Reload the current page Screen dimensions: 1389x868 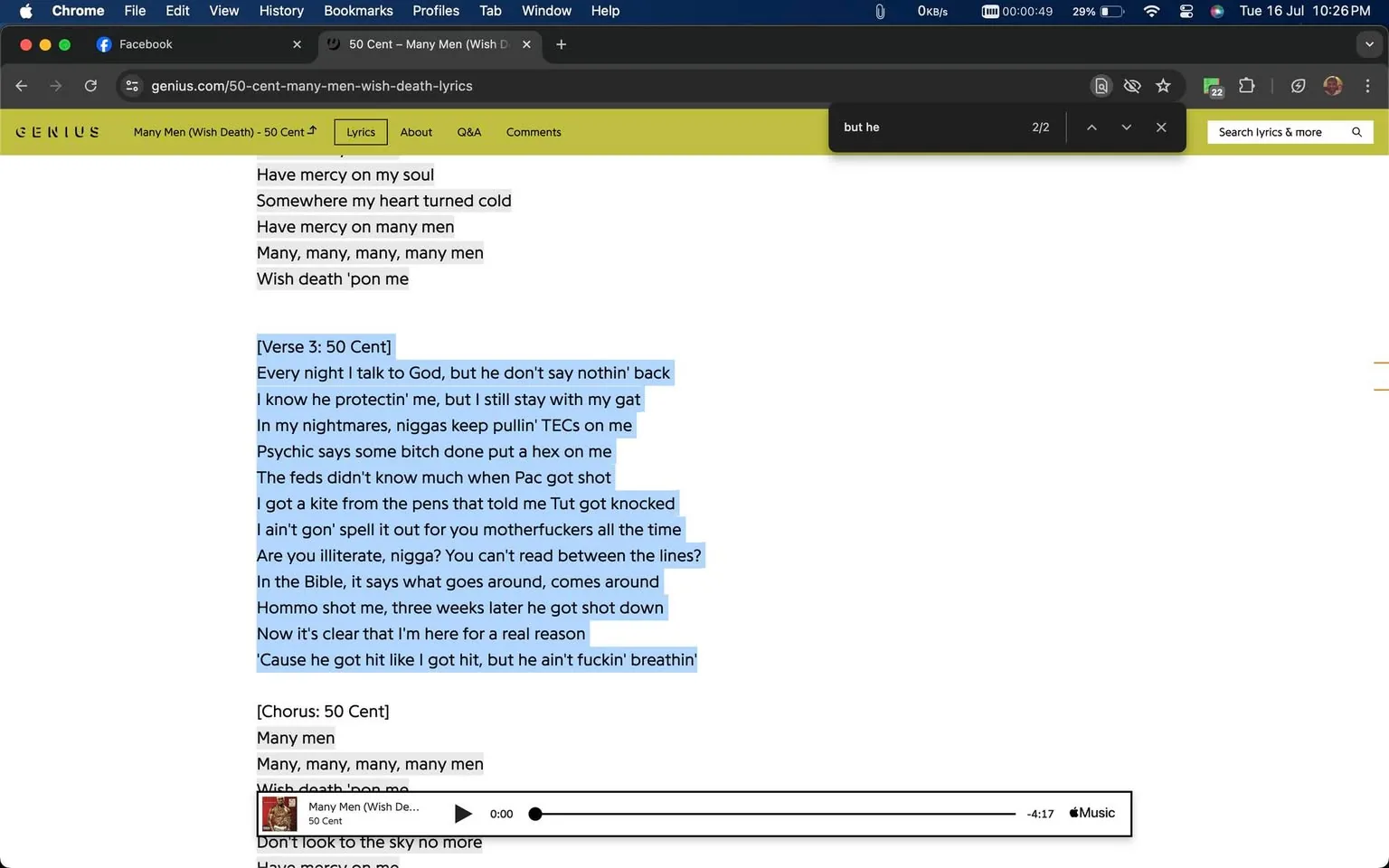tap(90, 86)
